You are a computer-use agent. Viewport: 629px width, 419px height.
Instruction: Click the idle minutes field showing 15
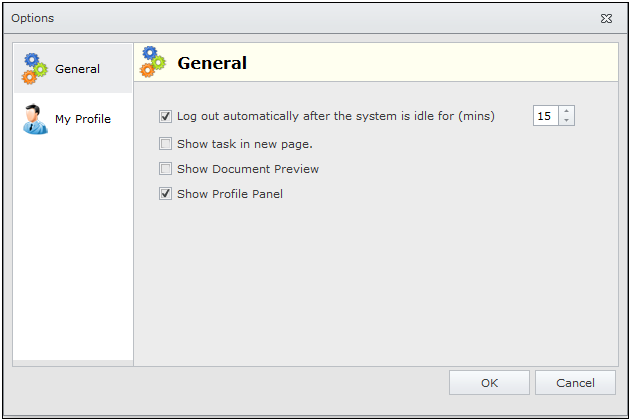[x=545, y=116]
